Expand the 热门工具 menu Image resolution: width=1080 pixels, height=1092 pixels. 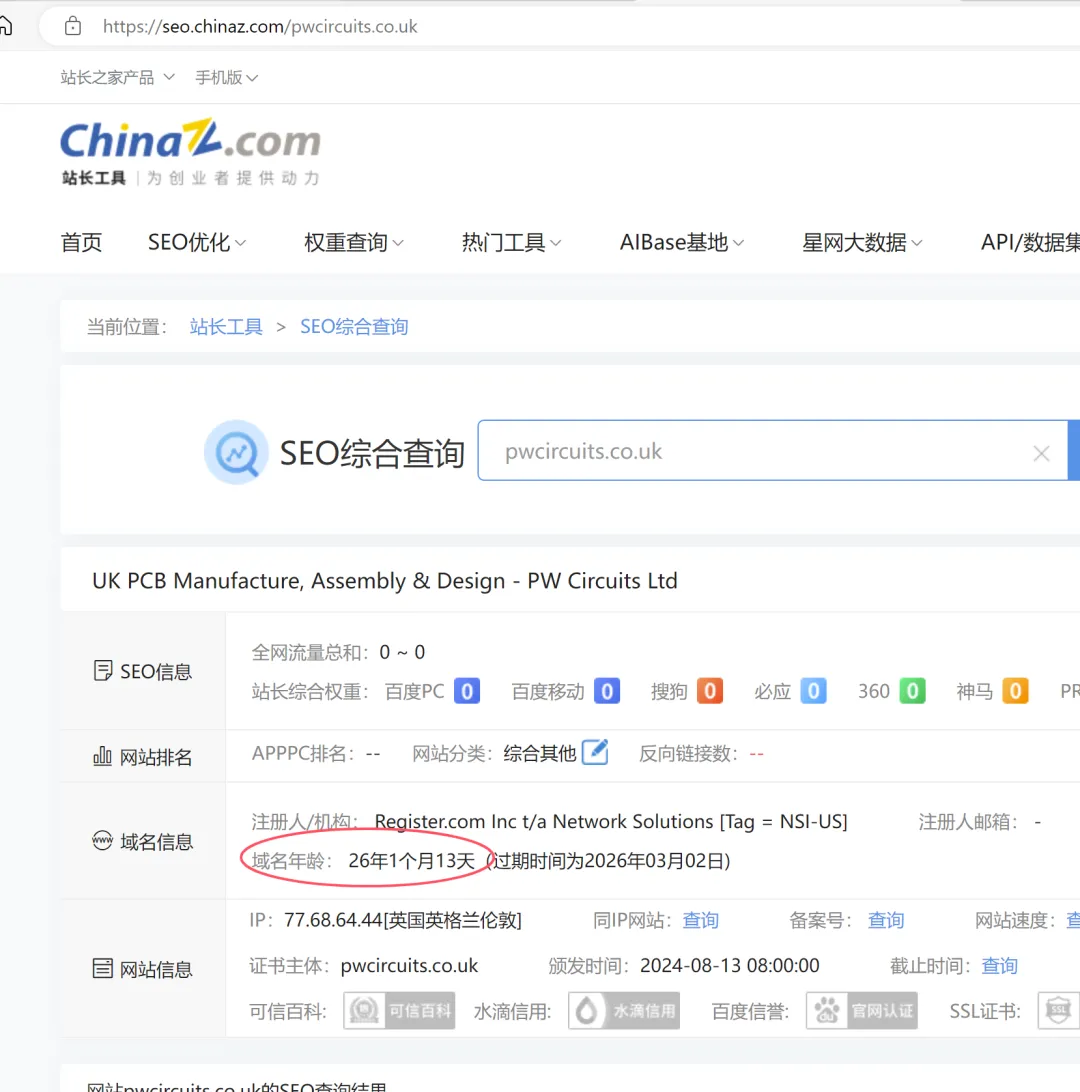[x=511, y=242]
